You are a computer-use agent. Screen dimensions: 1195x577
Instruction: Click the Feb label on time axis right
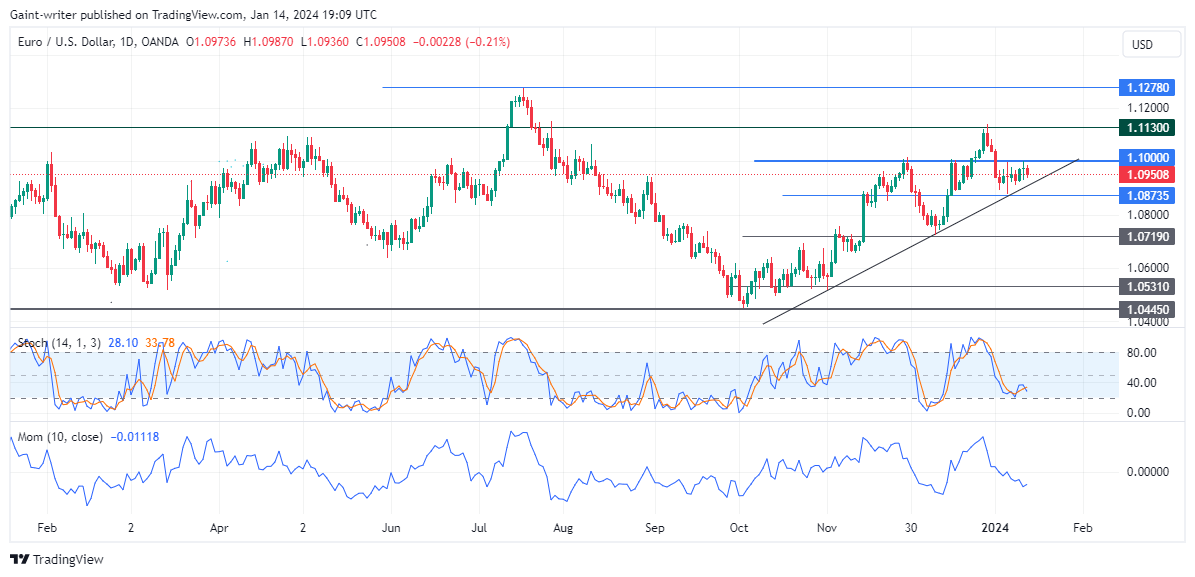(1081, 527)
